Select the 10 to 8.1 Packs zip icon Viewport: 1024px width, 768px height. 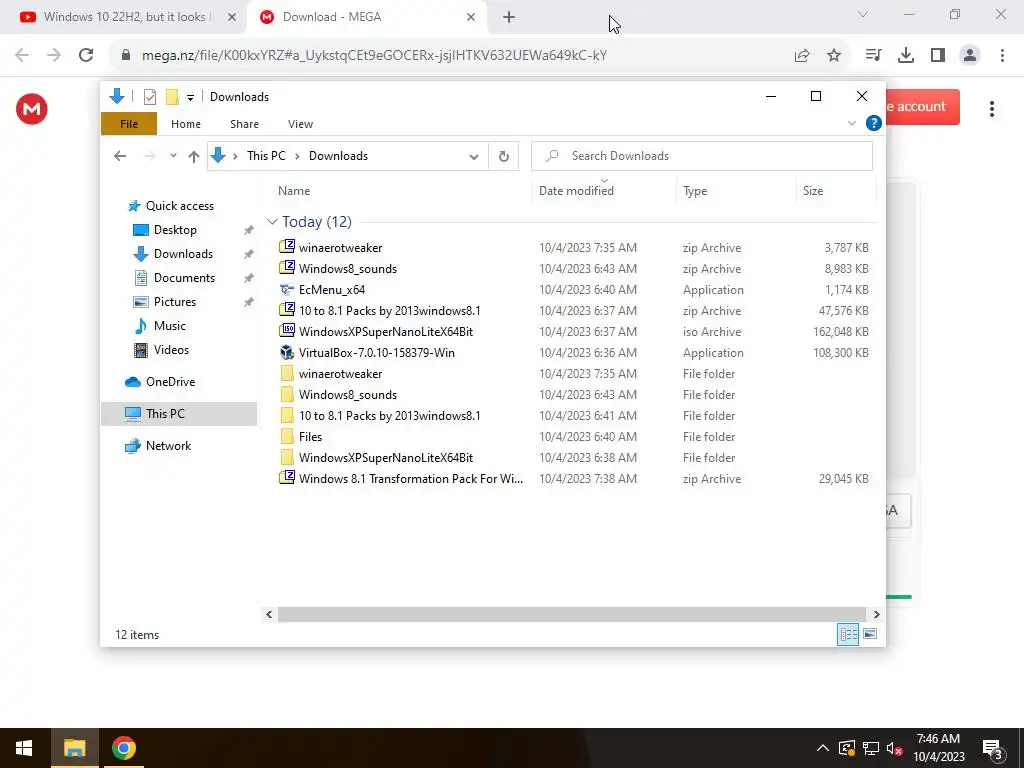click(x=287, y=310)
